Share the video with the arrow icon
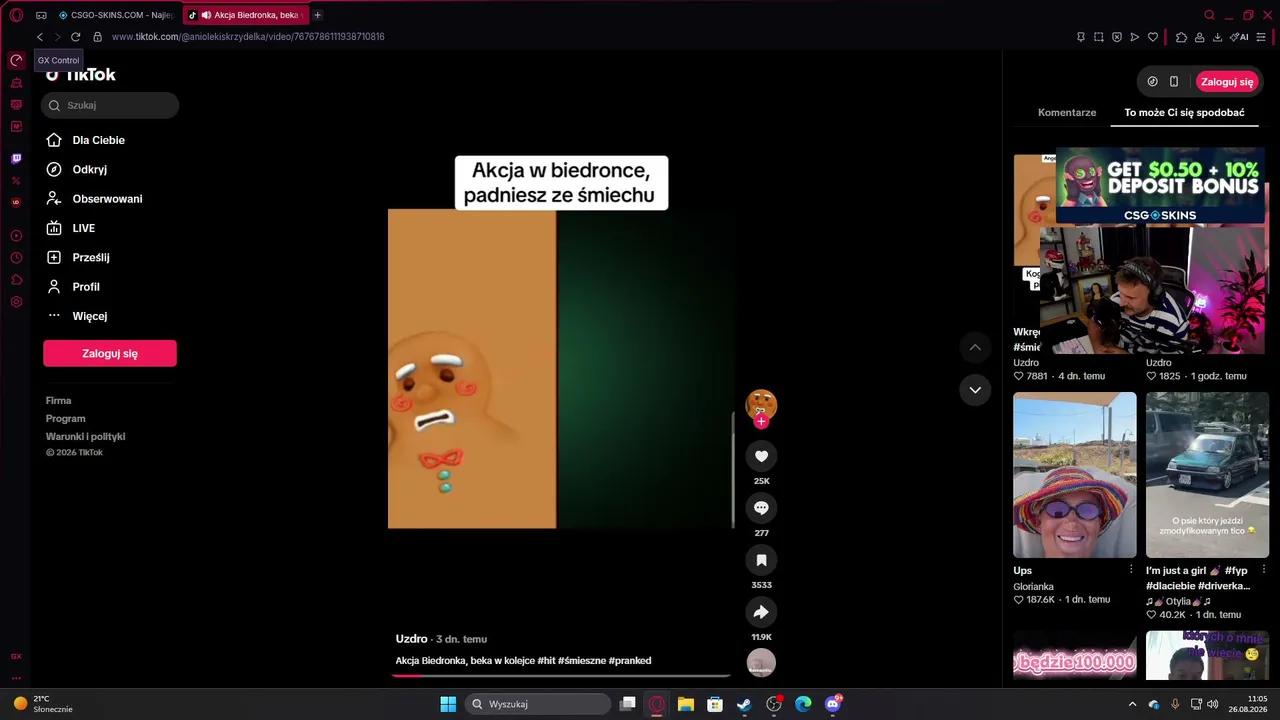 (x=761, y=612)
